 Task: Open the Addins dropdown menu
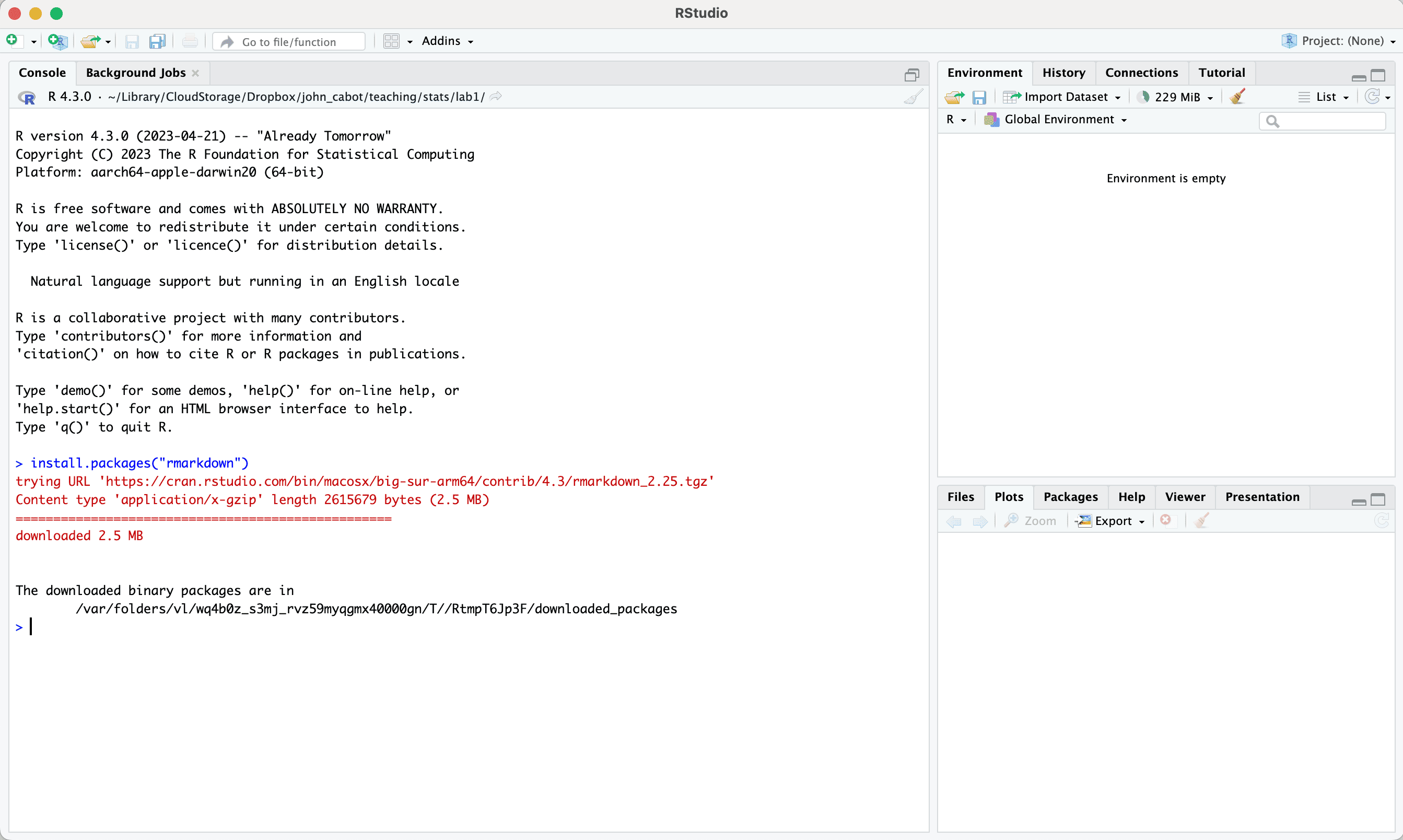[x=447, y=41]
